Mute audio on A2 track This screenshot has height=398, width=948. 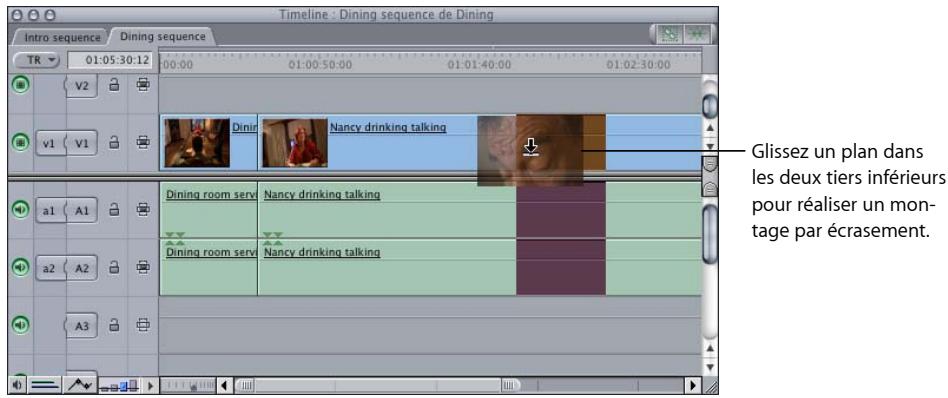click(20, 267)
